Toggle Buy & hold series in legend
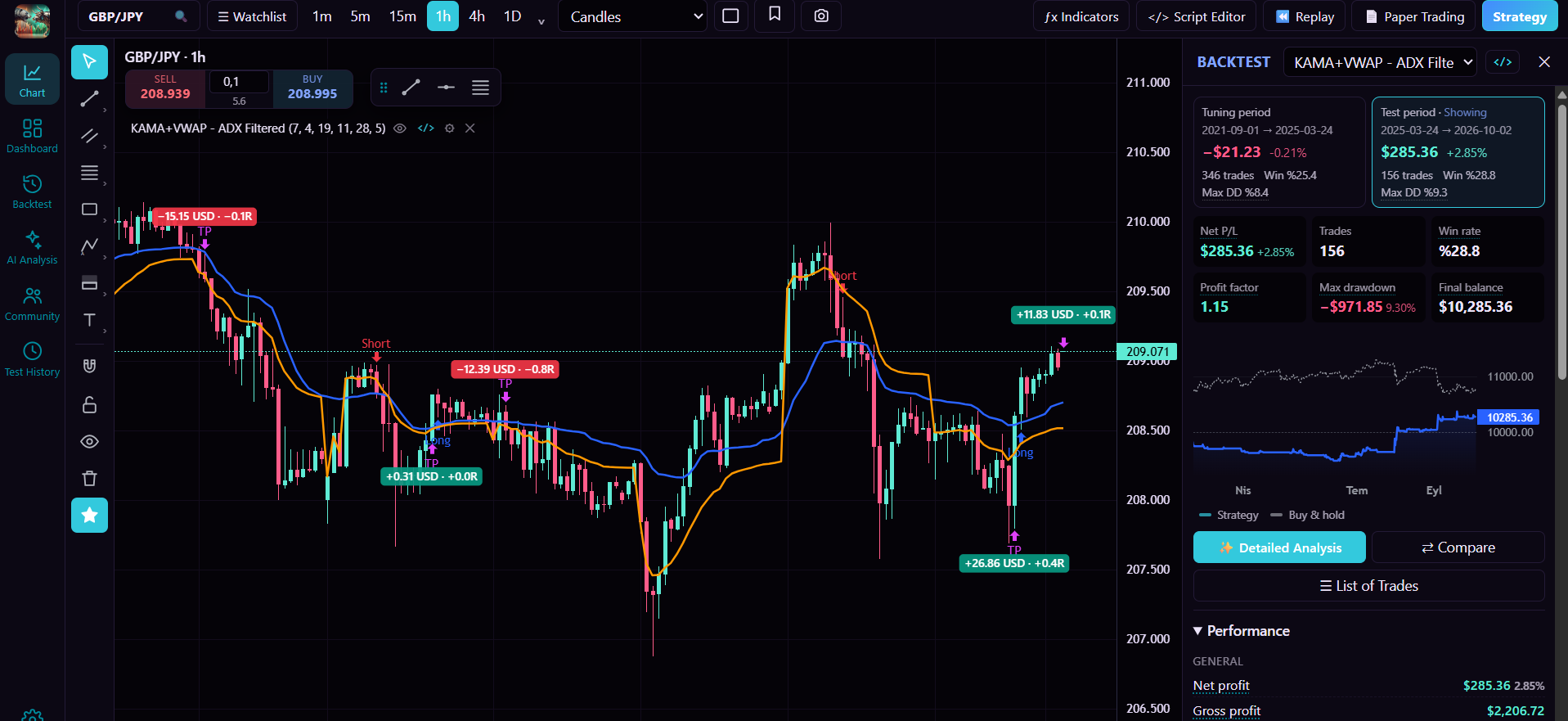 (x=1307, y=515)
